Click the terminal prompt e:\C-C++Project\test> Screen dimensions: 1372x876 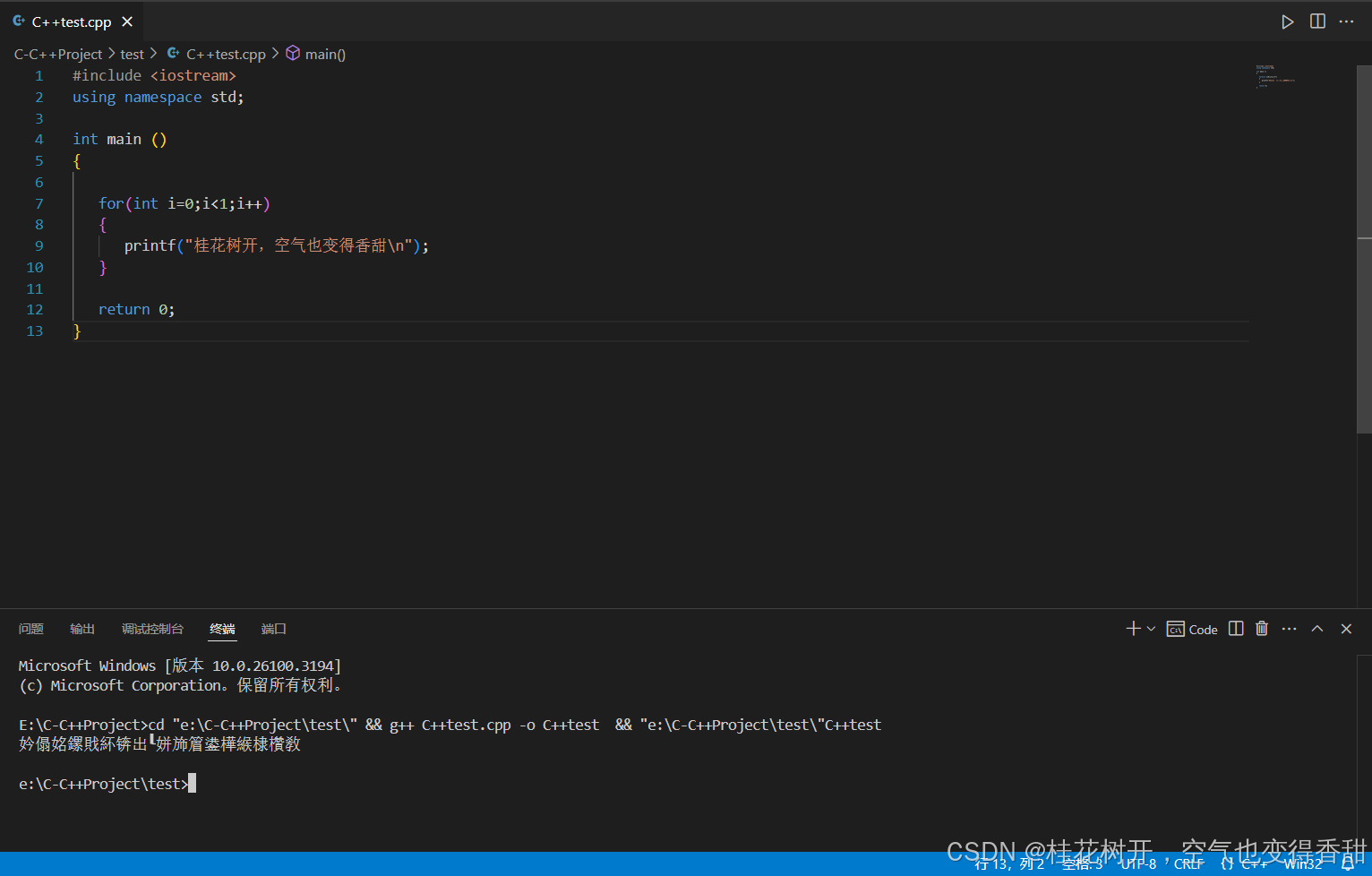pyautogui.click(x=104, y=784)
